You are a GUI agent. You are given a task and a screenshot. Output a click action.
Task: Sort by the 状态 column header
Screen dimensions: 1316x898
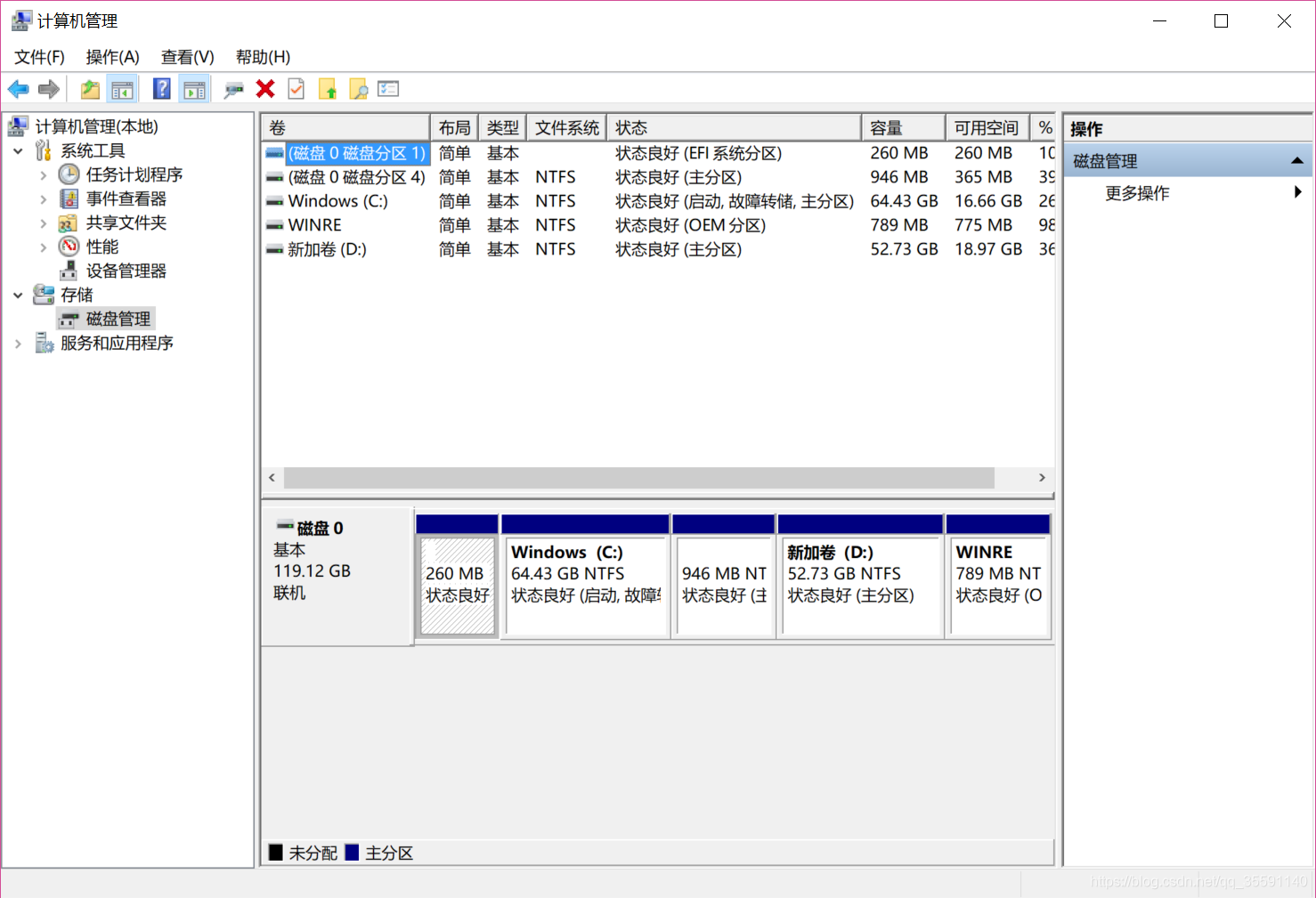pos(734,128)
